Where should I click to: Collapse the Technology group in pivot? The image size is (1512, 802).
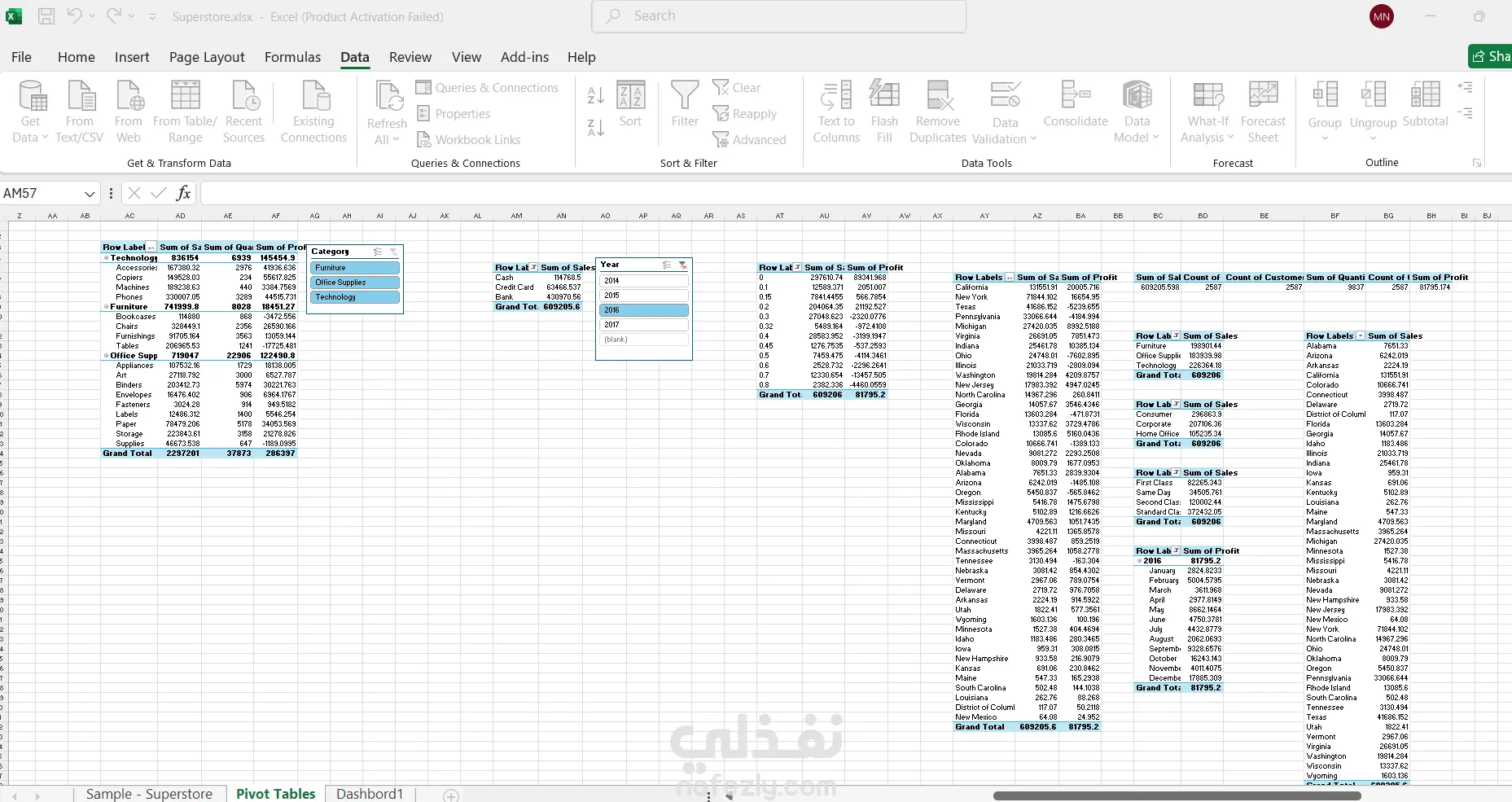click(106, 258)
